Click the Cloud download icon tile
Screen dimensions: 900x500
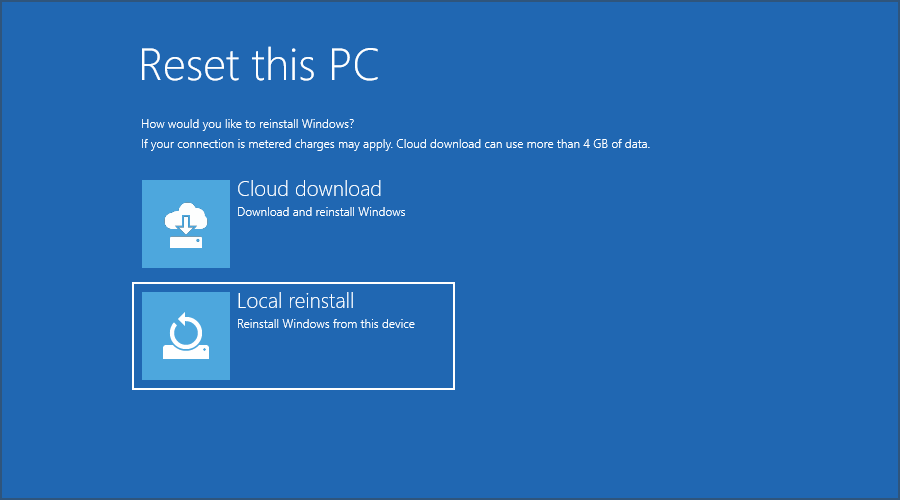(x=186, y=224)
